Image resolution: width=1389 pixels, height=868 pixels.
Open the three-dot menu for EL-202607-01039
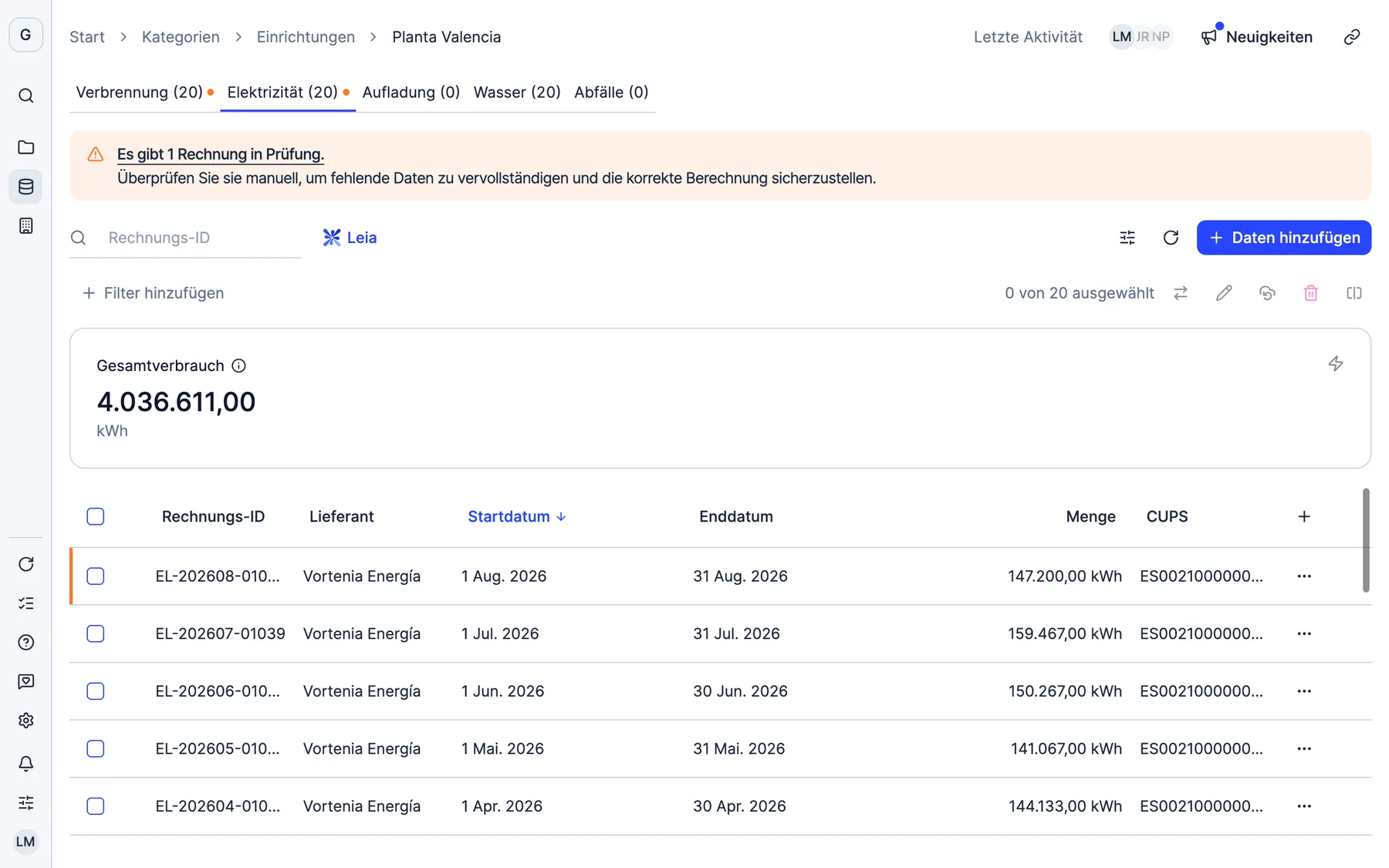point(1304,633)
